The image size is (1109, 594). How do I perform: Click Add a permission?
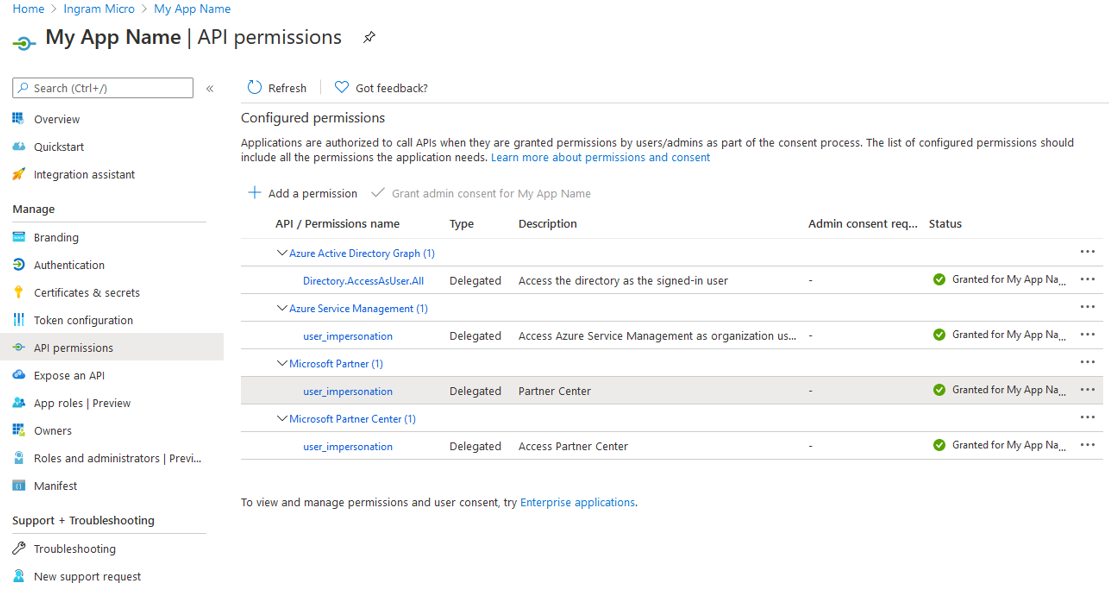pos(302,191)
